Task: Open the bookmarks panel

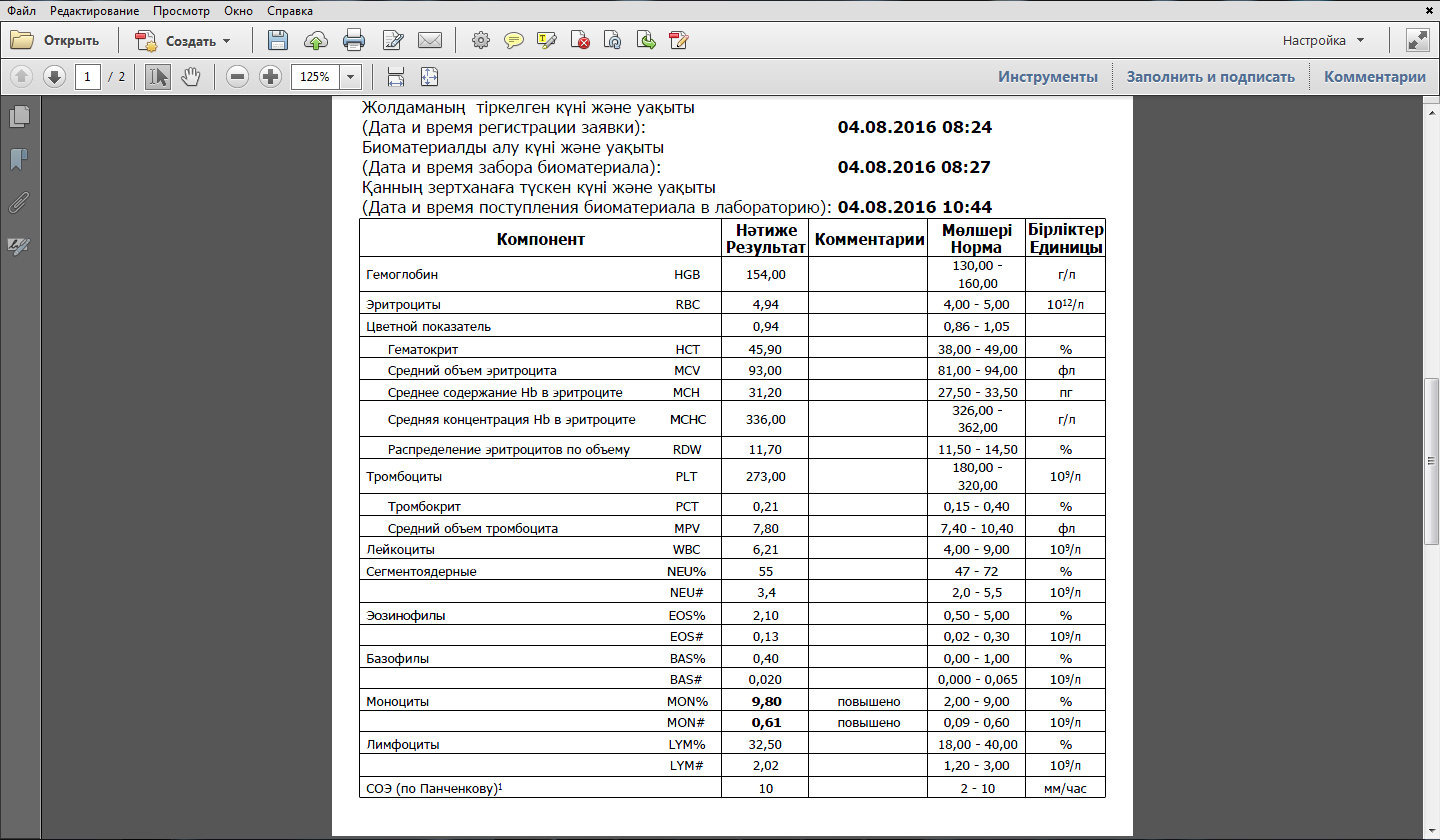Action: 19,160
